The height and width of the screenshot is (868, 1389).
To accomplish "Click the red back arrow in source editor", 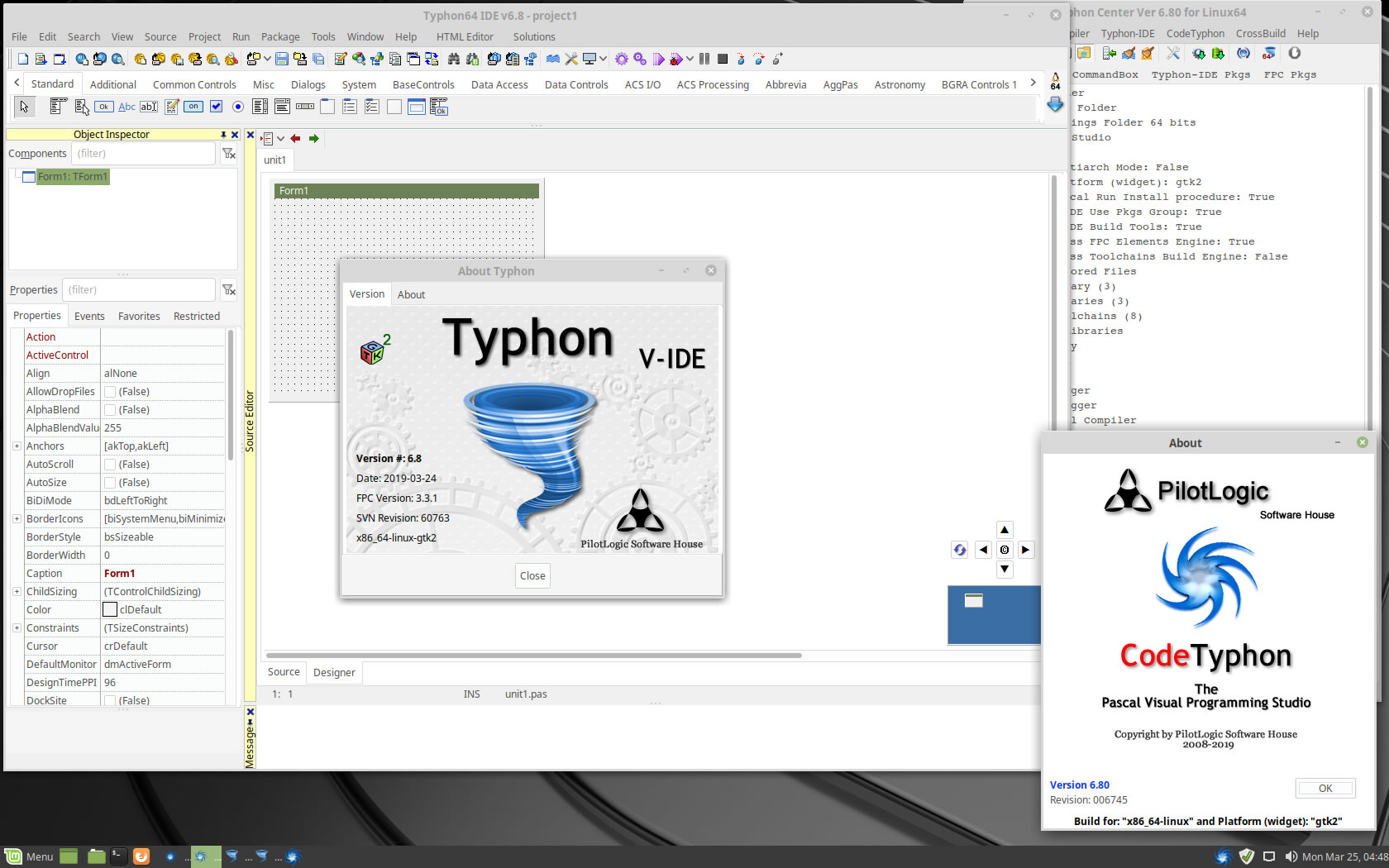I will click(x=296, y=139).
